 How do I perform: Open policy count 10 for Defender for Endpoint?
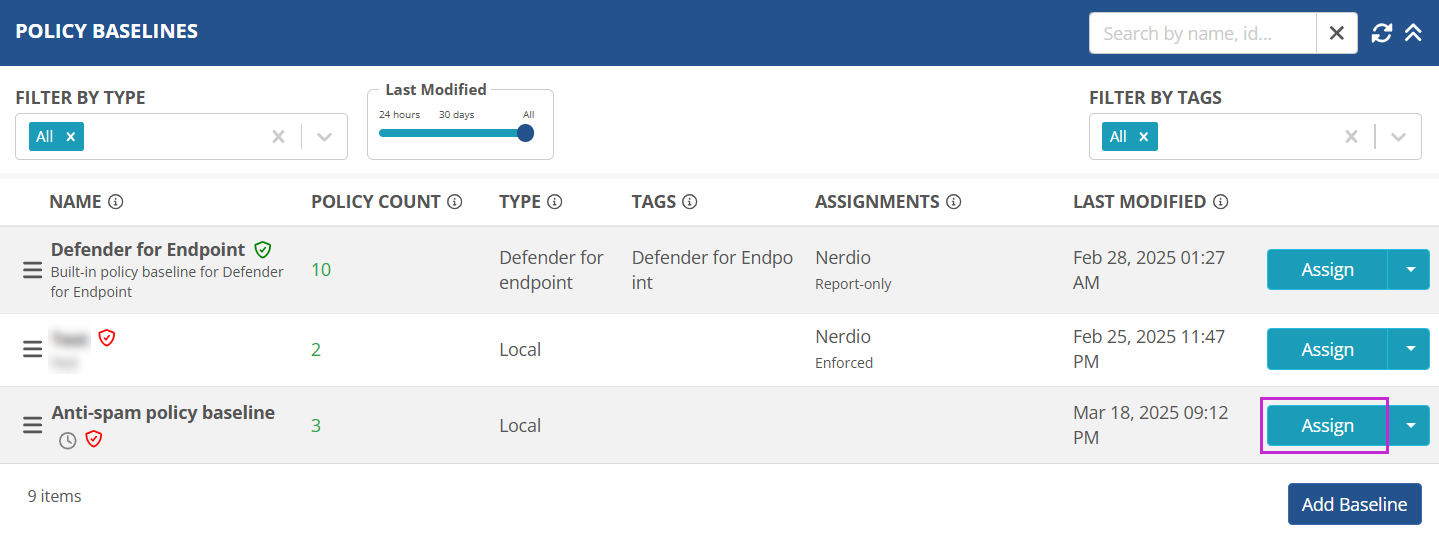[321, 270]
